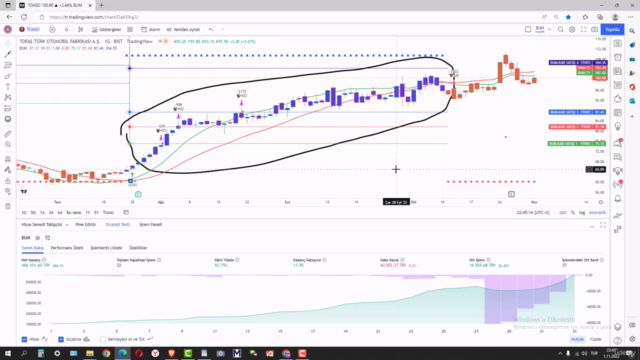Open Genel Bakış overview tab
This screenshot has height=360, width=640.
(x=32, y=248)
